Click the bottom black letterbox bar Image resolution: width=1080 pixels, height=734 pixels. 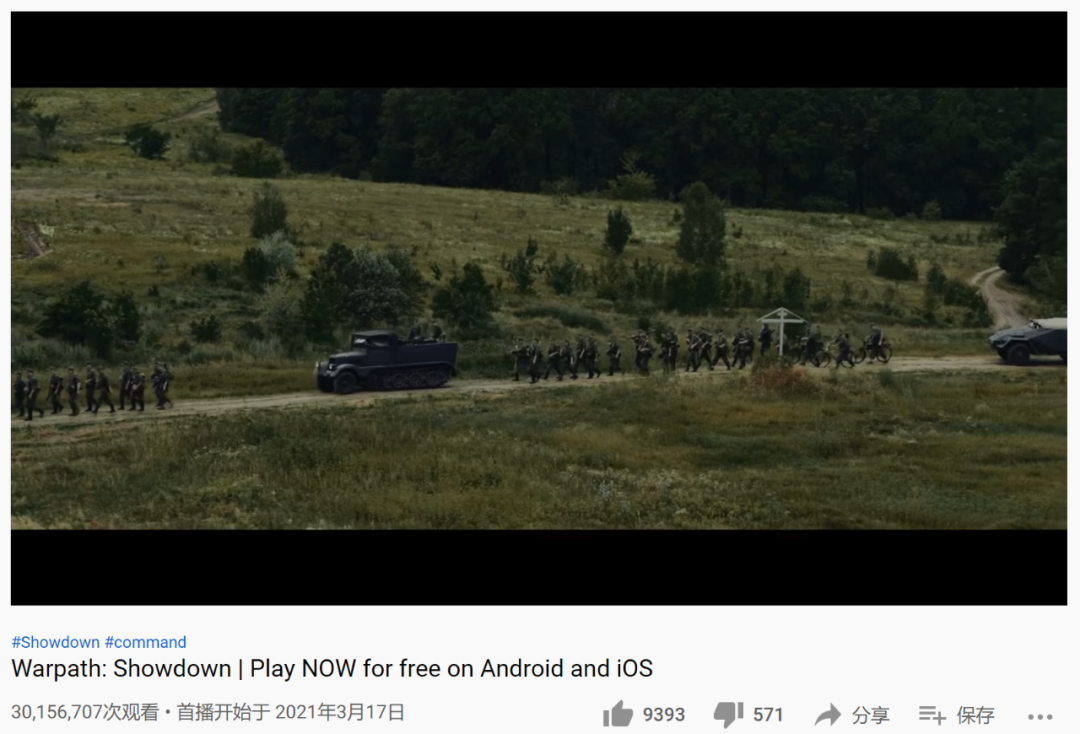click(x=539, y=567)
